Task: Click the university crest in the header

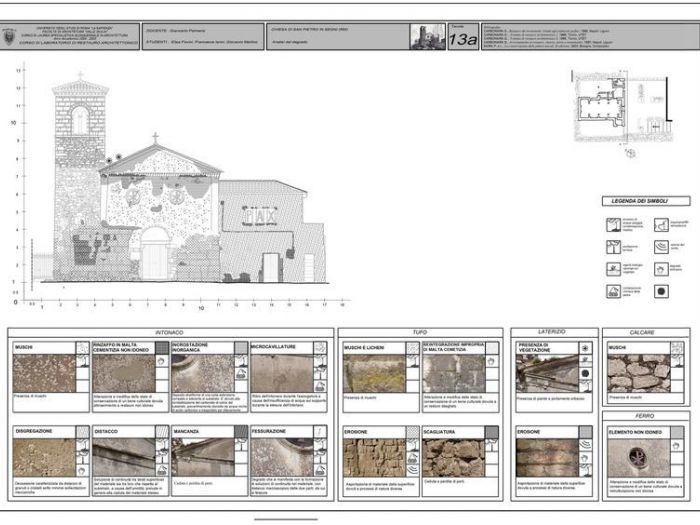Action: (8, 37)
